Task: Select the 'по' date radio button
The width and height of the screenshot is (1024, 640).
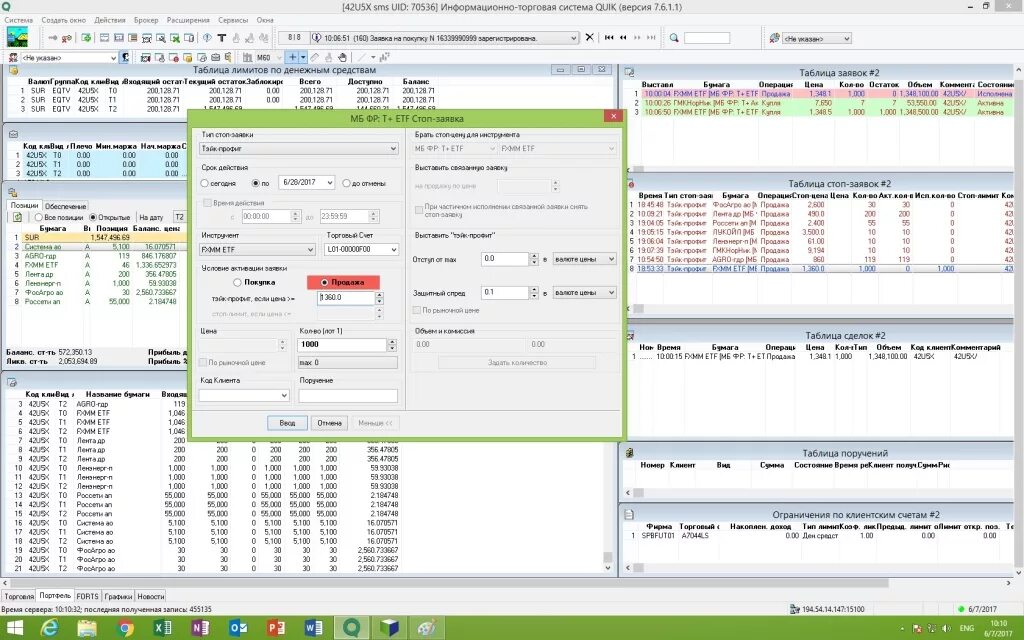Action: pos(255,184)
